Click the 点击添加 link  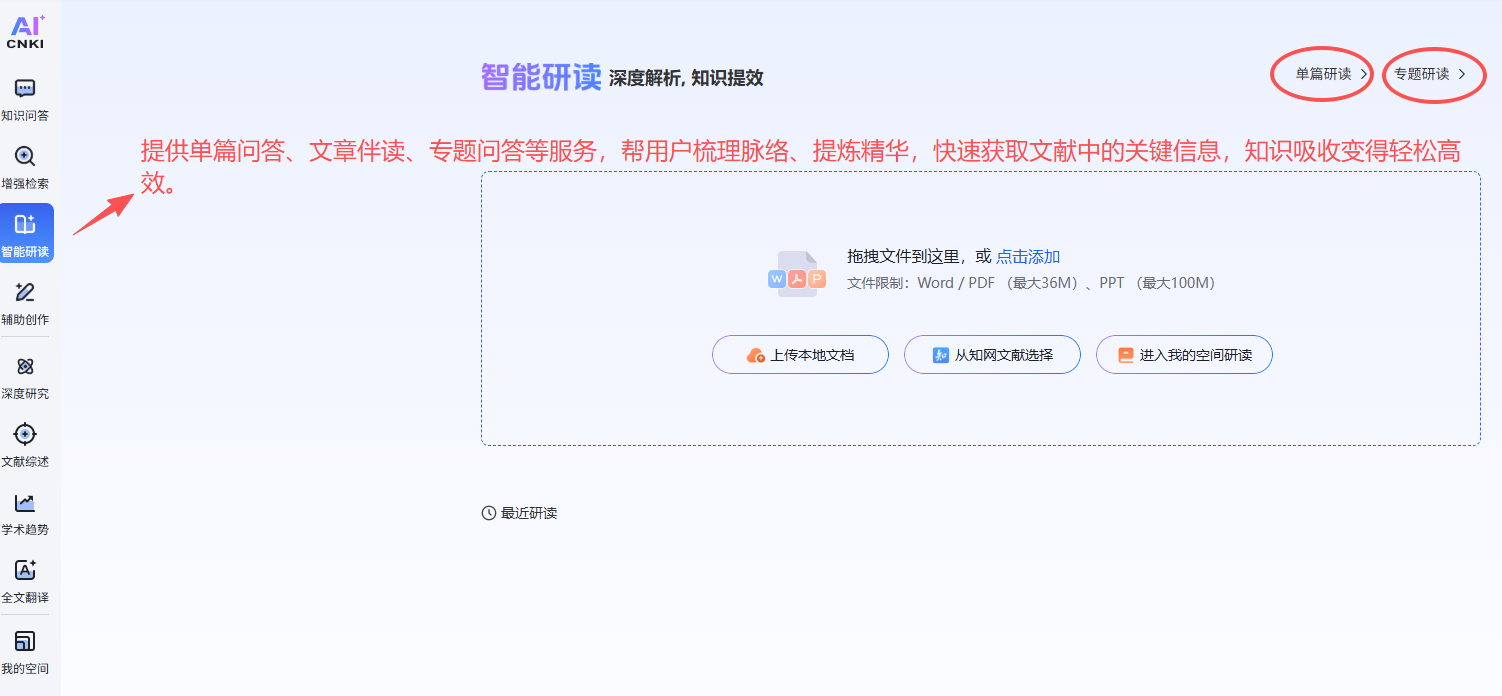point(1027,257)
